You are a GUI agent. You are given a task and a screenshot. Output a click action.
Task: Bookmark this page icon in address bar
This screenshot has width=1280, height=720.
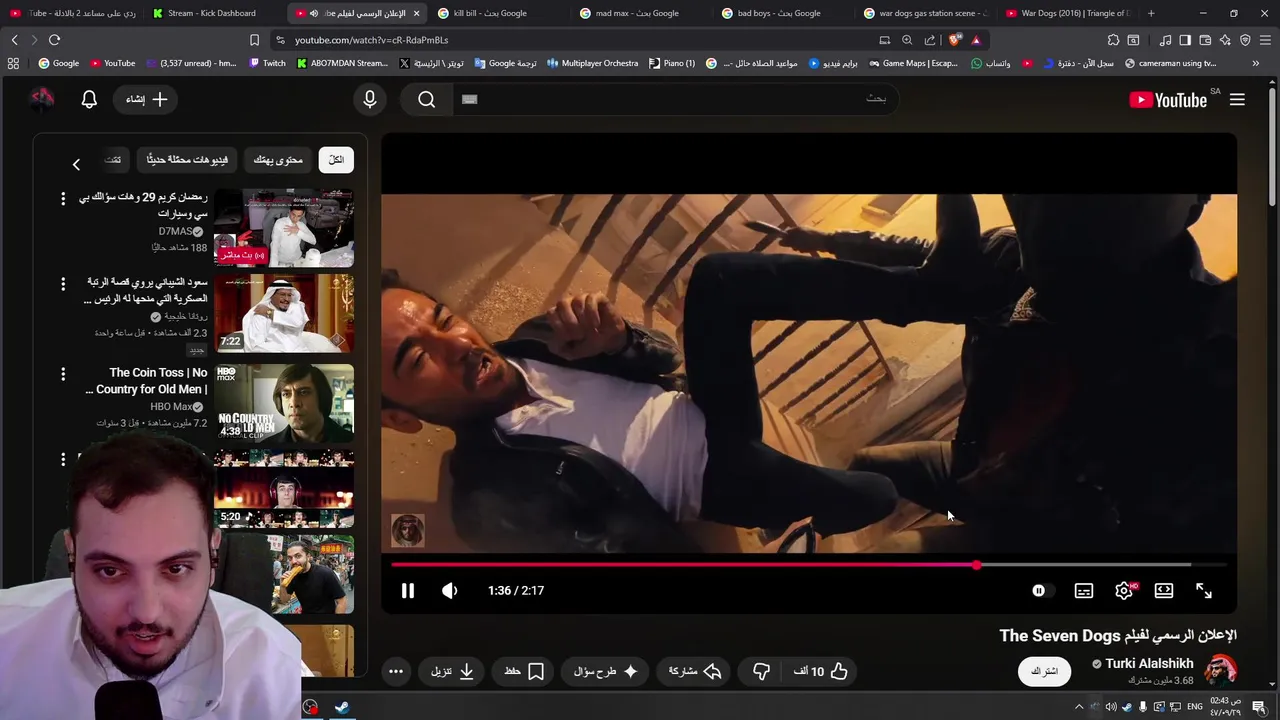pyautogui.click(x=254, y=40)
